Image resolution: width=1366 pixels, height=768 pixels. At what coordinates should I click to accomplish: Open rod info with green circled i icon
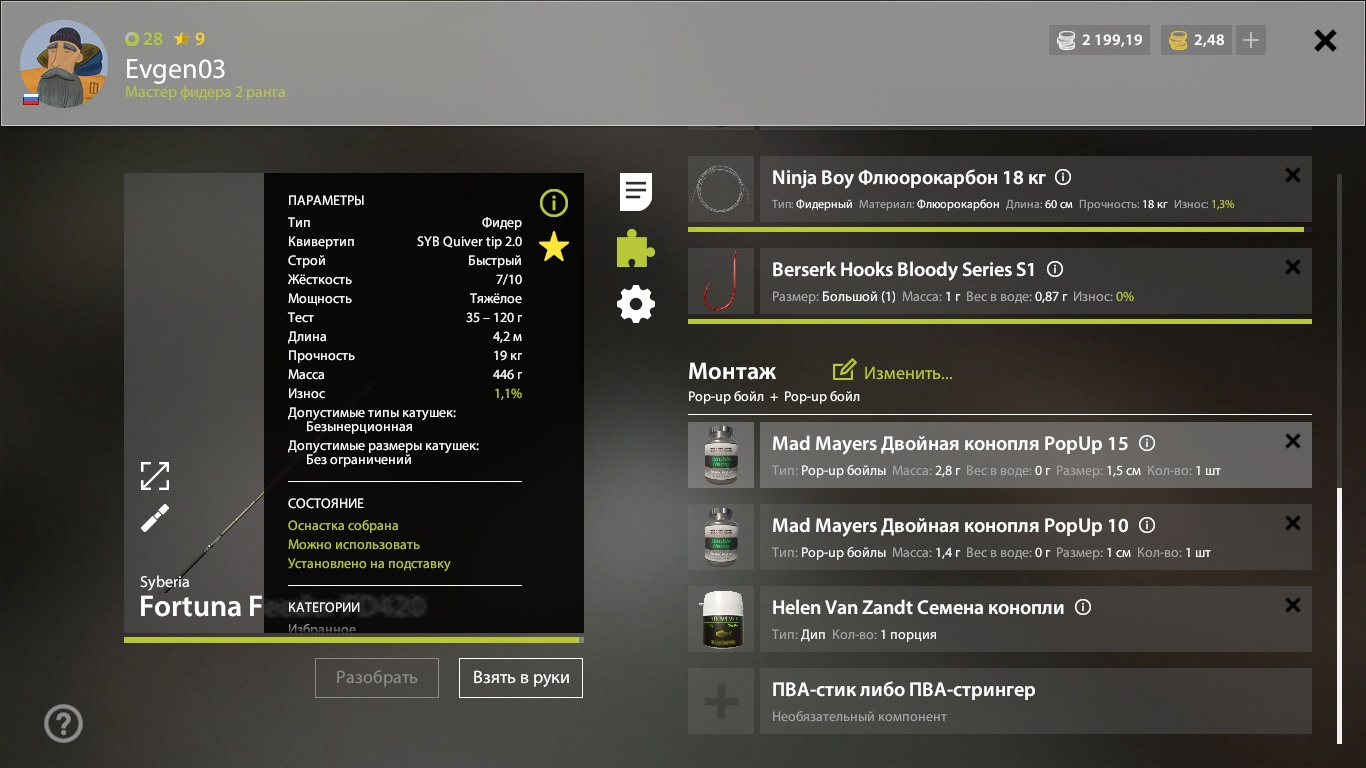click(x=553, y=204)
